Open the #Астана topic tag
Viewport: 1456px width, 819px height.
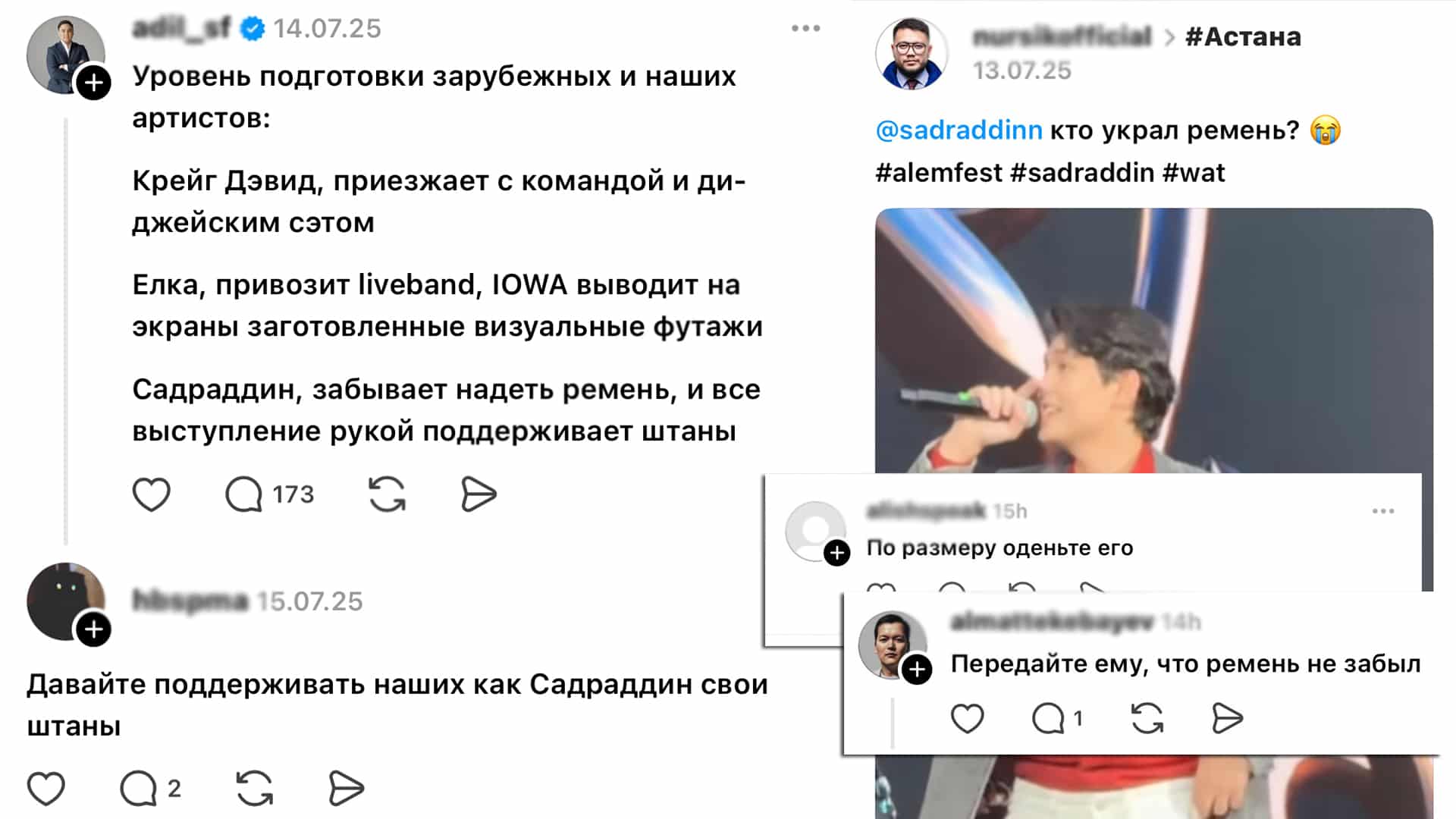[x=1243, y=36]
